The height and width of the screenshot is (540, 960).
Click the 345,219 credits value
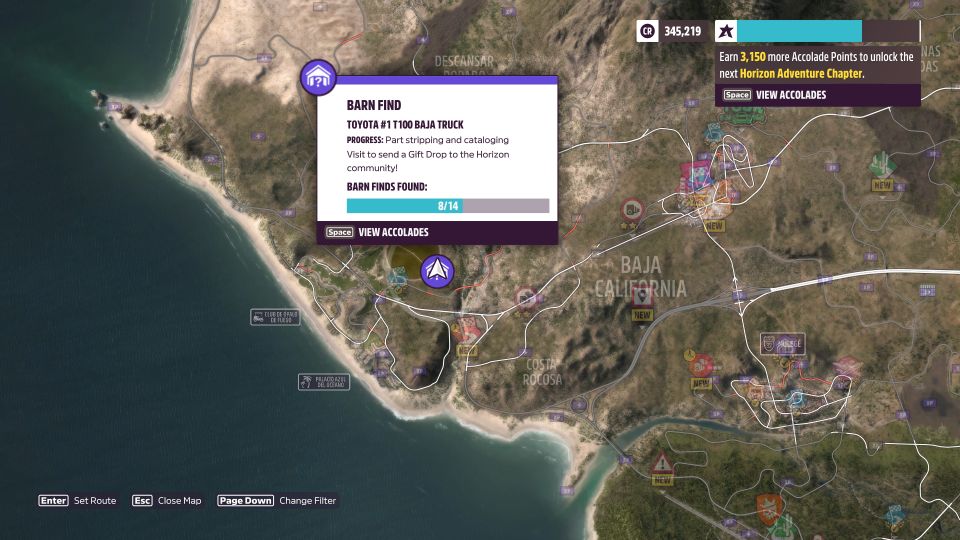click(683, 31)
